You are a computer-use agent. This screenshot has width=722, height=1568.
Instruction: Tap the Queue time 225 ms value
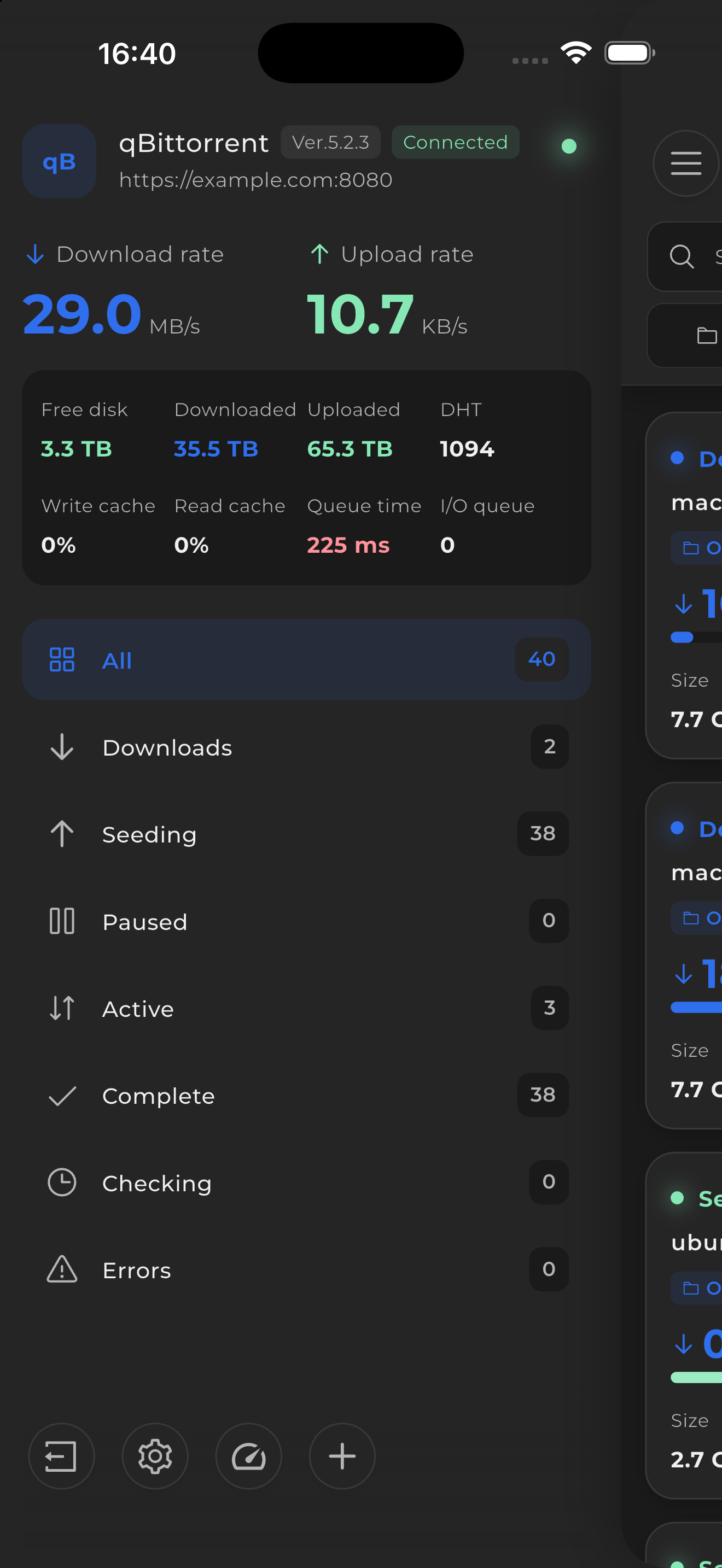coord(348,546)
